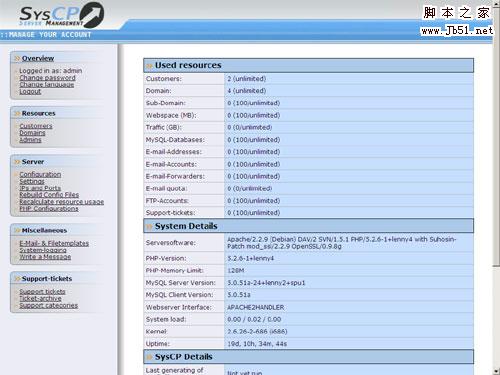Viewport: 500px width, 375px height.
Task: Open the E-Mail- & Filetemplates link
Action: 54,243
